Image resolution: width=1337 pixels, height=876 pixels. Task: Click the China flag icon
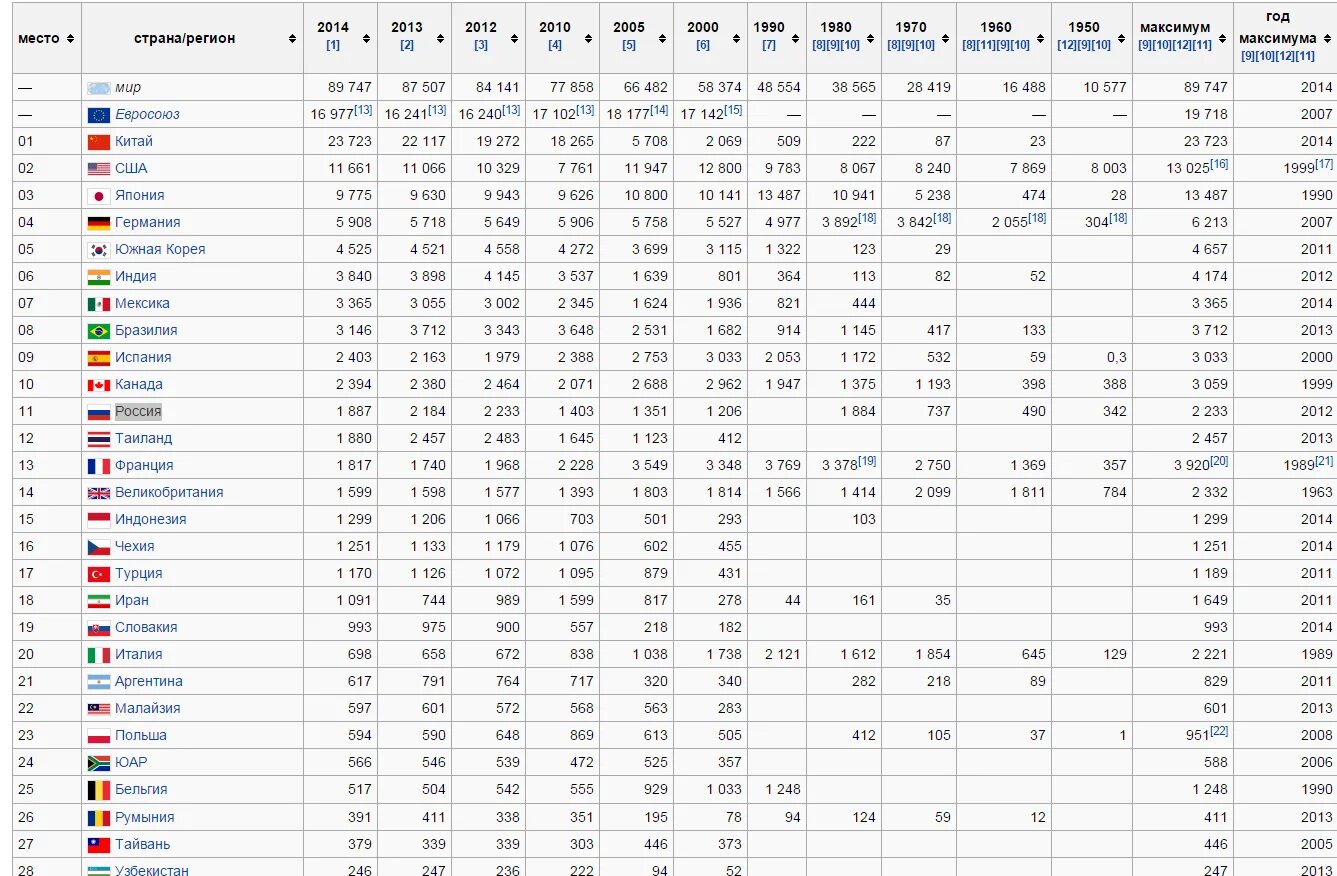coord(98,142)
